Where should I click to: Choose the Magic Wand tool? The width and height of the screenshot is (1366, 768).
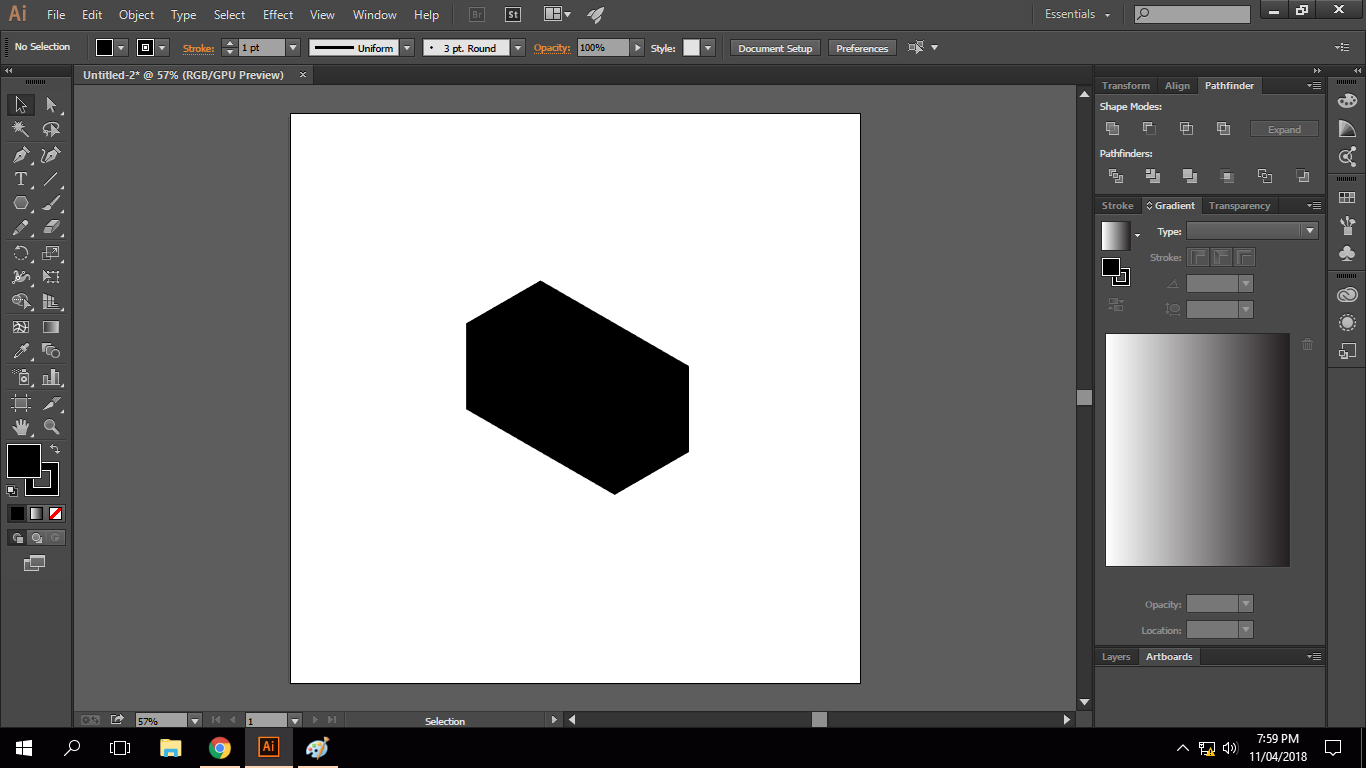pyautogui.click(x=21, y=129)
